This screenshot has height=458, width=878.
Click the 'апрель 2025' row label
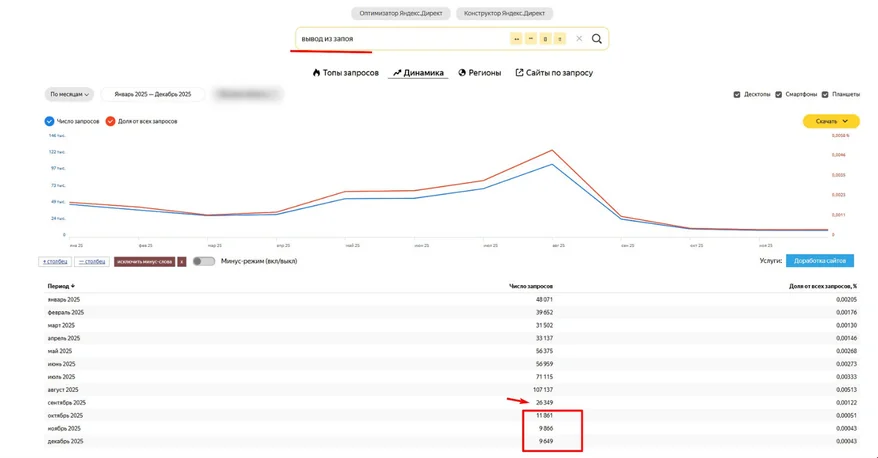(64, 338)
